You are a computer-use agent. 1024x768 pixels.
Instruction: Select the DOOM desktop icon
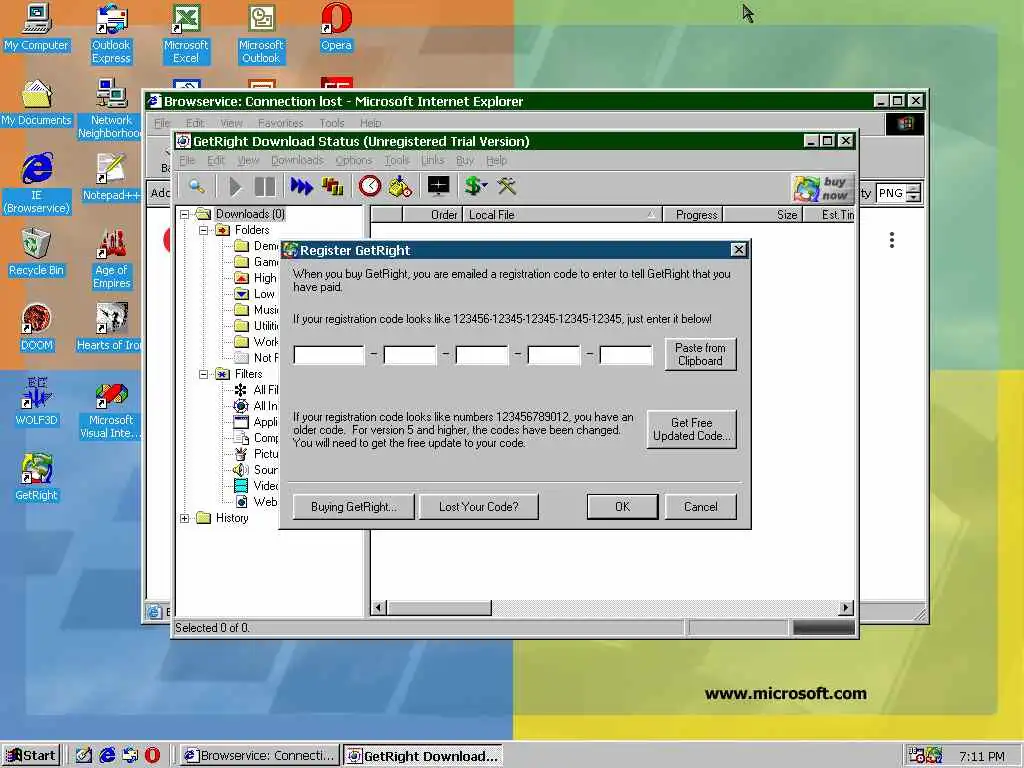(36, 328)
